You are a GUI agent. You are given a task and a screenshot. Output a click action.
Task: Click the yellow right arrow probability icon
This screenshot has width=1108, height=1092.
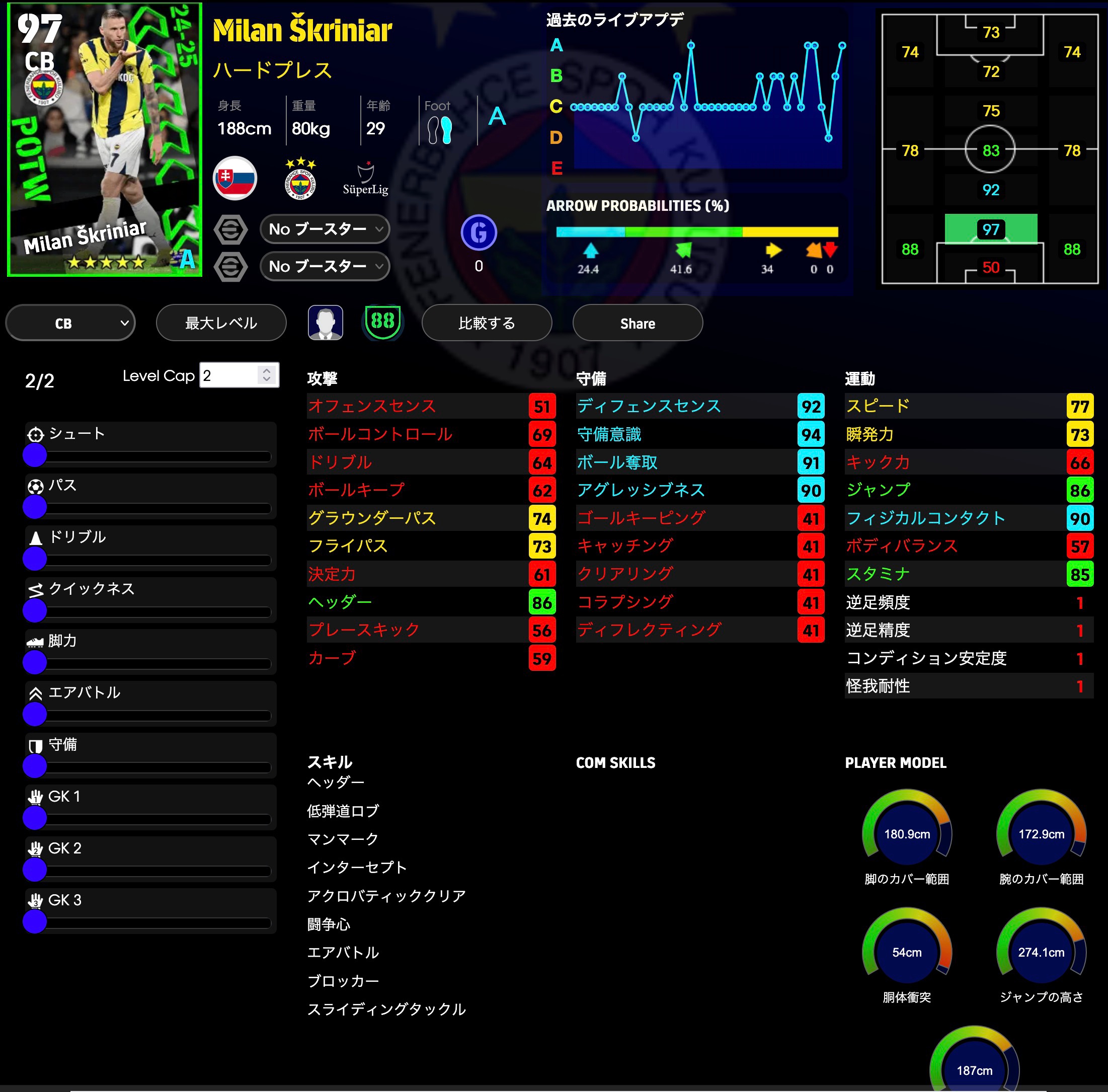[774, 250]
